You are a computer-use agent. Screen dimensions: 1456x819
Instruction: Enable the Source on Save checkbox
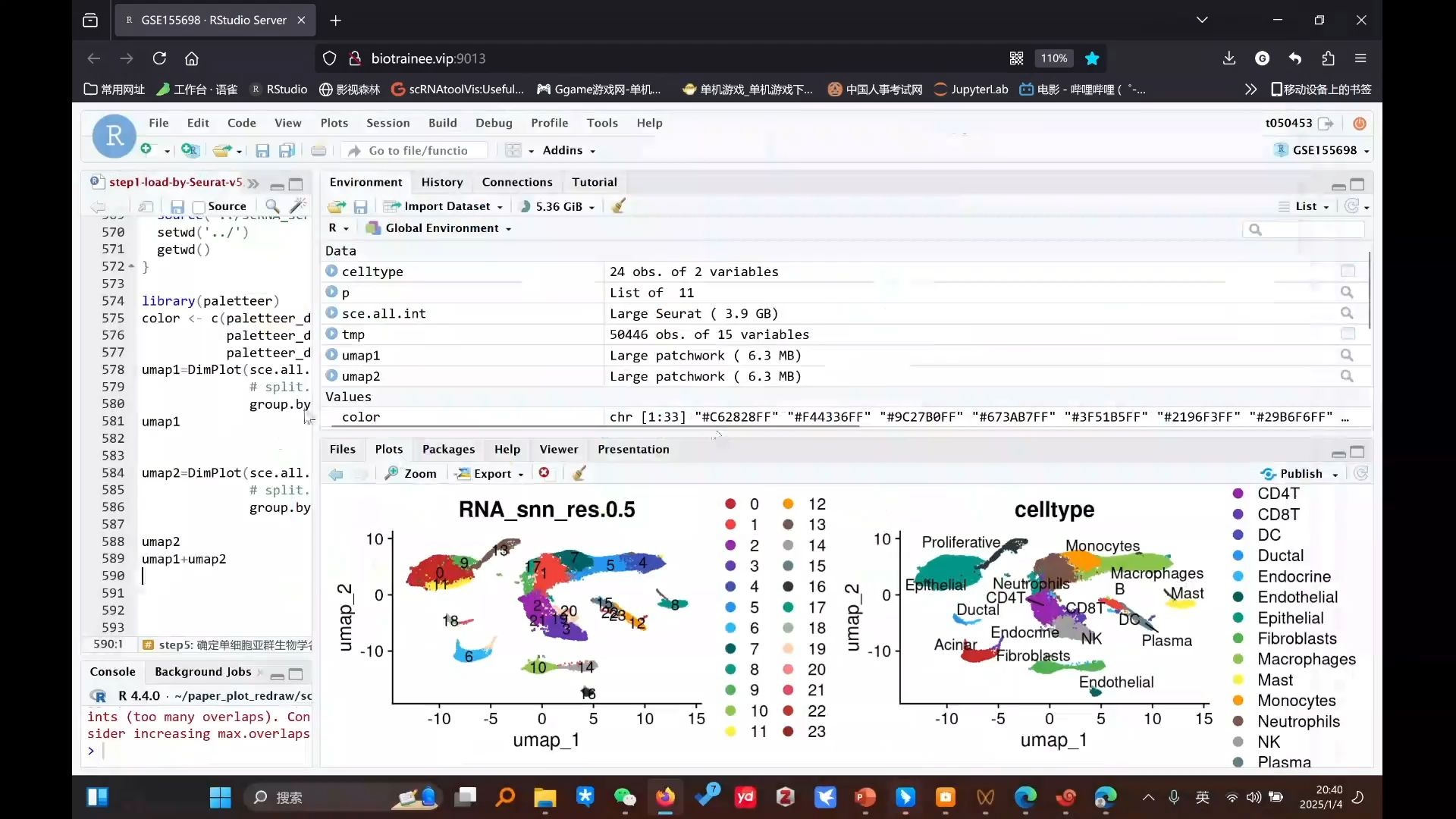tap(199, 207)
